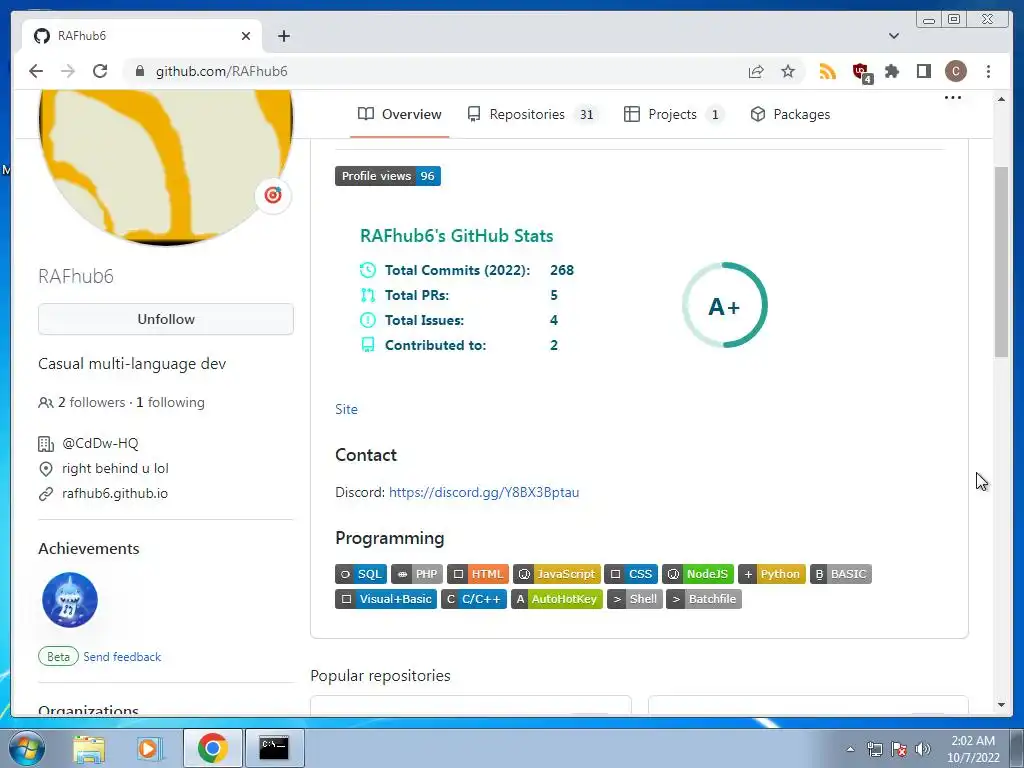This screenshot has width=1024, height=768.
Task: Click the address bar URL
Action: [x=221, y=71]
